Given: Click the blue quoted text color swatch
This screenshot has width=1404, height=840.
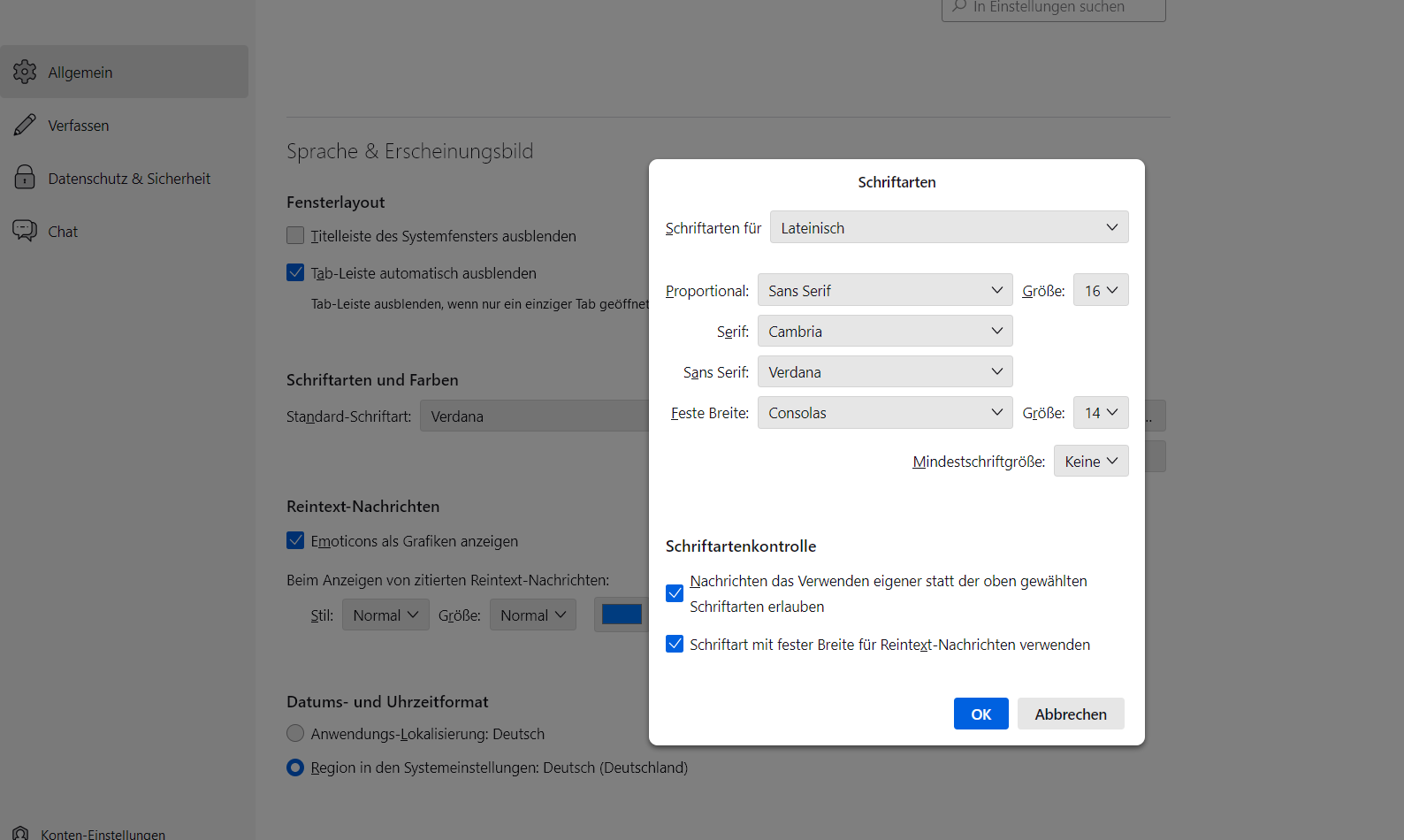Looking at the screenshot, I should coord(622,615).
